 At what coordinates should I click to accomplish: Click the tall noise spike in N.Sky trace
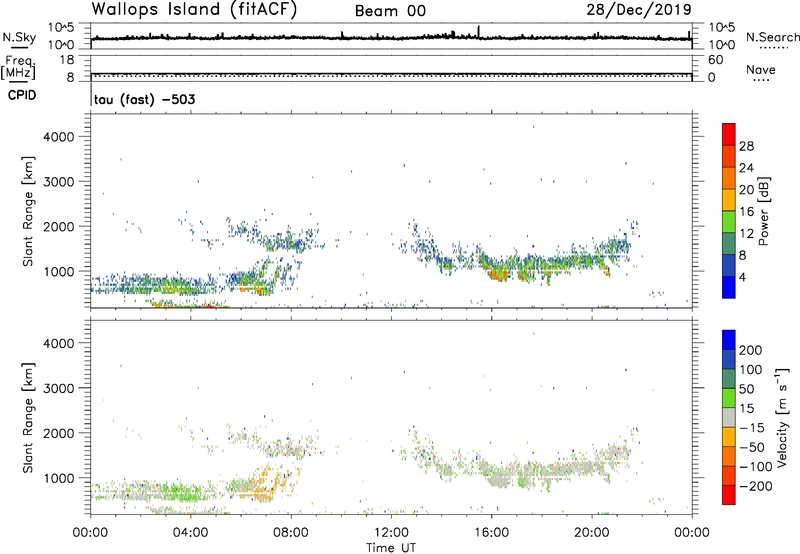pyautogui.click(x=479, y=32)
